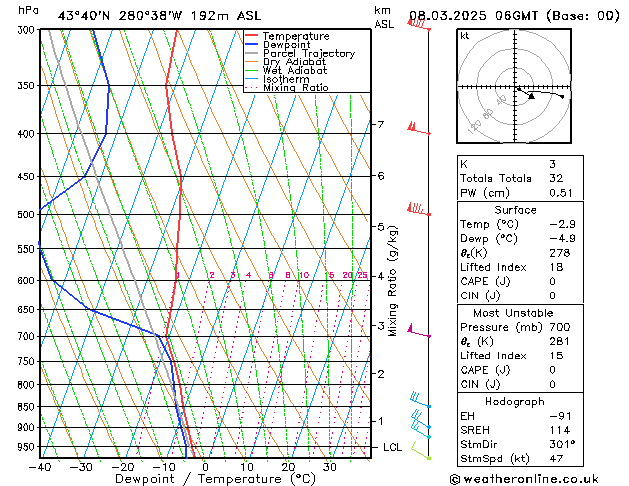The height and width of the screenshot is (486, 629).
Task: Click the StmSpd (kt) value 47
Action: click(x=556, y=458)
